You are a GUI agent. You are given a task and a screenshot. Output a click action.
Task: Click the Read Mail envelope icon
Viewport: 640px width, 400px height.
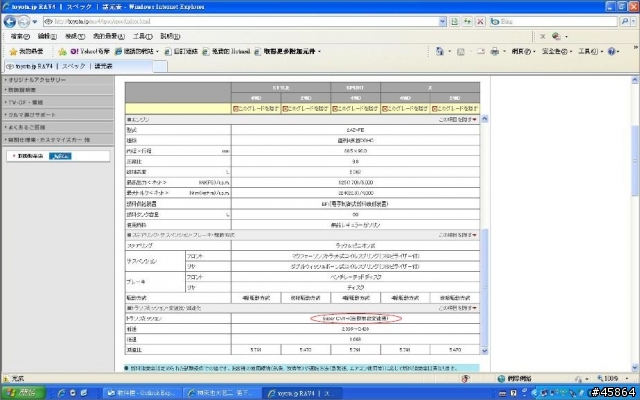point(481,51)
